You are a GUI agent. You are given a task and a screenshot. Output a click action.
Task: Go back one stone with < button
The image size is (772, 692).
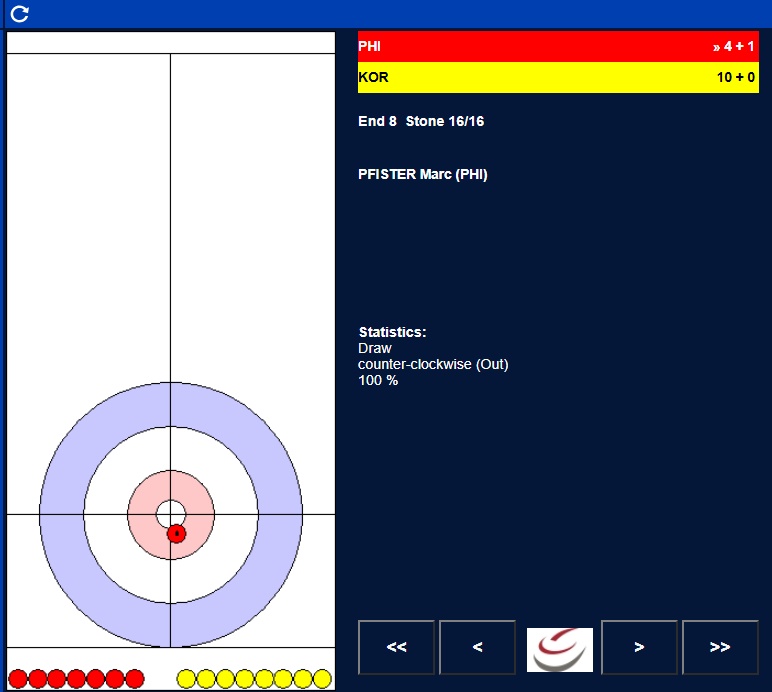click(x=477, y=647)
